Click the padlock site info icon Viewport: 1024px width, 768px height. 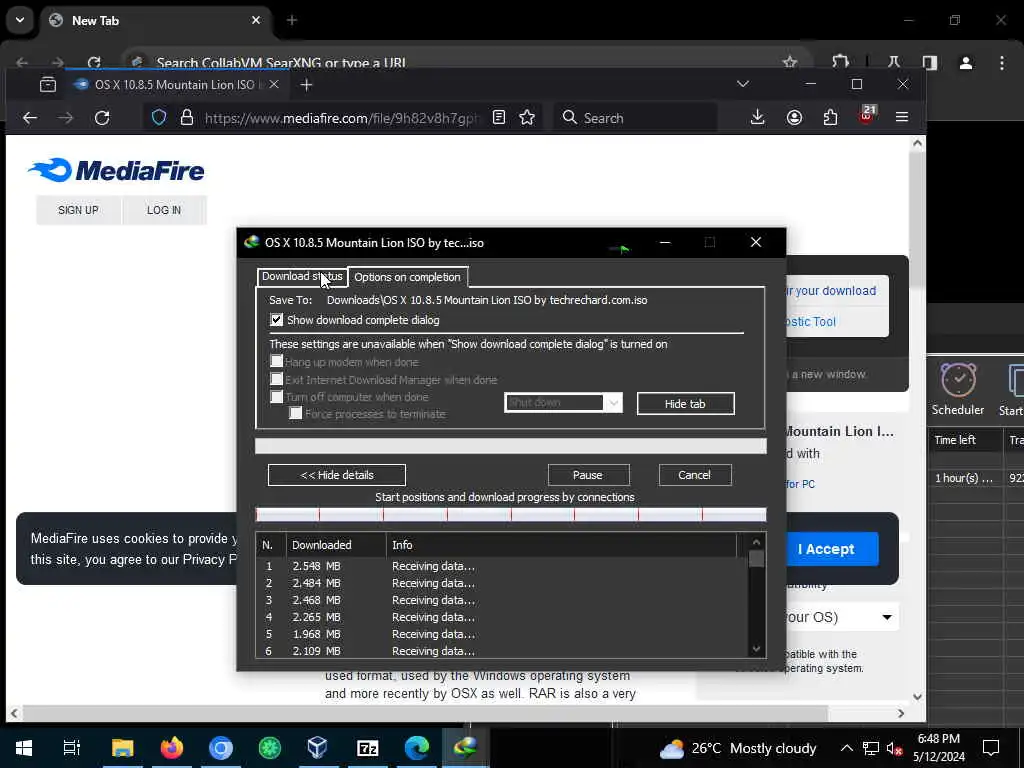pos(187,118)
